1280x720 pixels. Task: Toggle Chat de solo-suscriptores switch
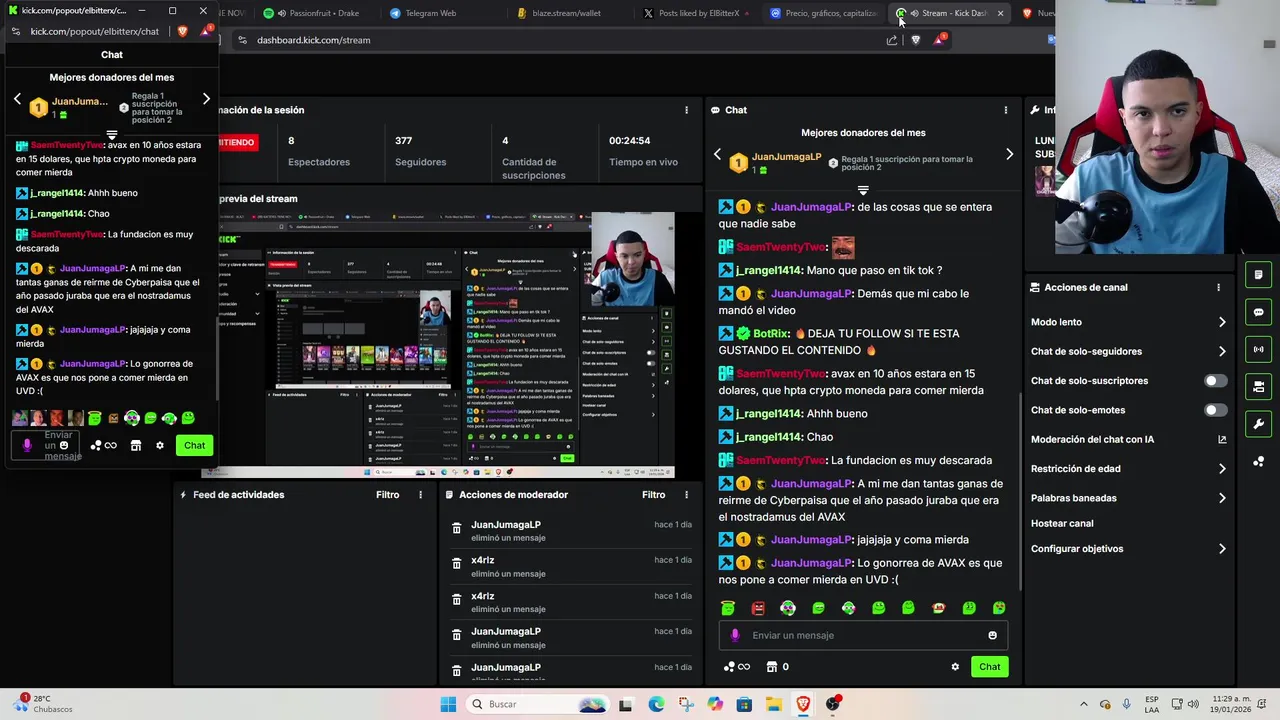(1215, 381)
